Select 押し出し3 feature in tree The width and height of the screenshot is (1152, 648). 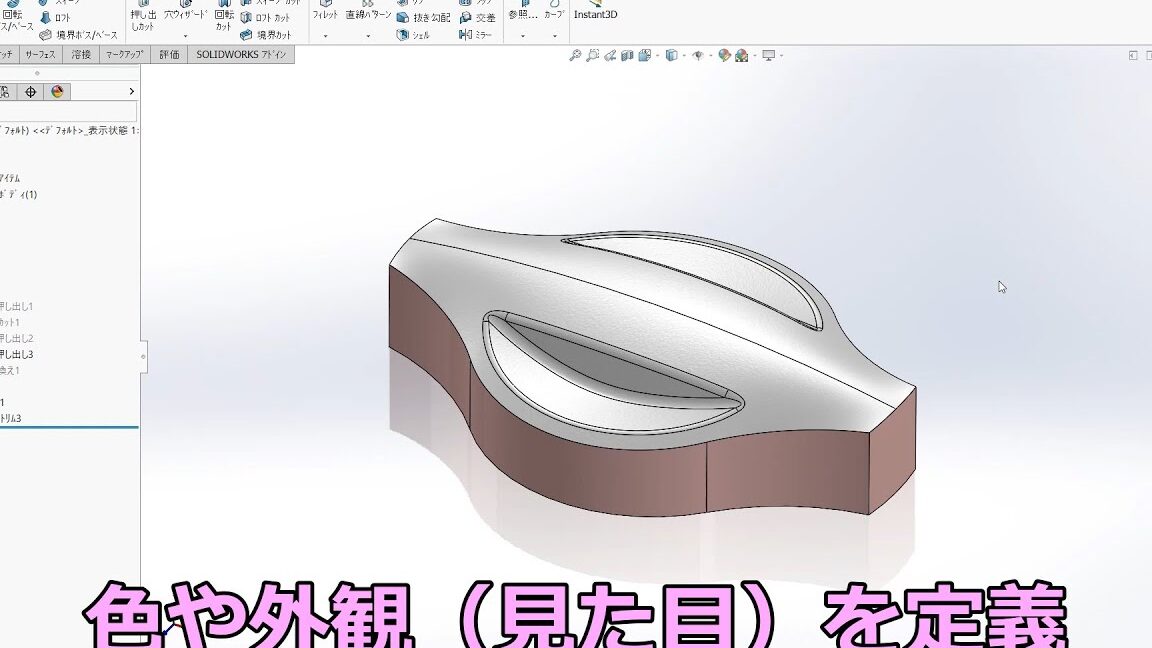[16, 354]
